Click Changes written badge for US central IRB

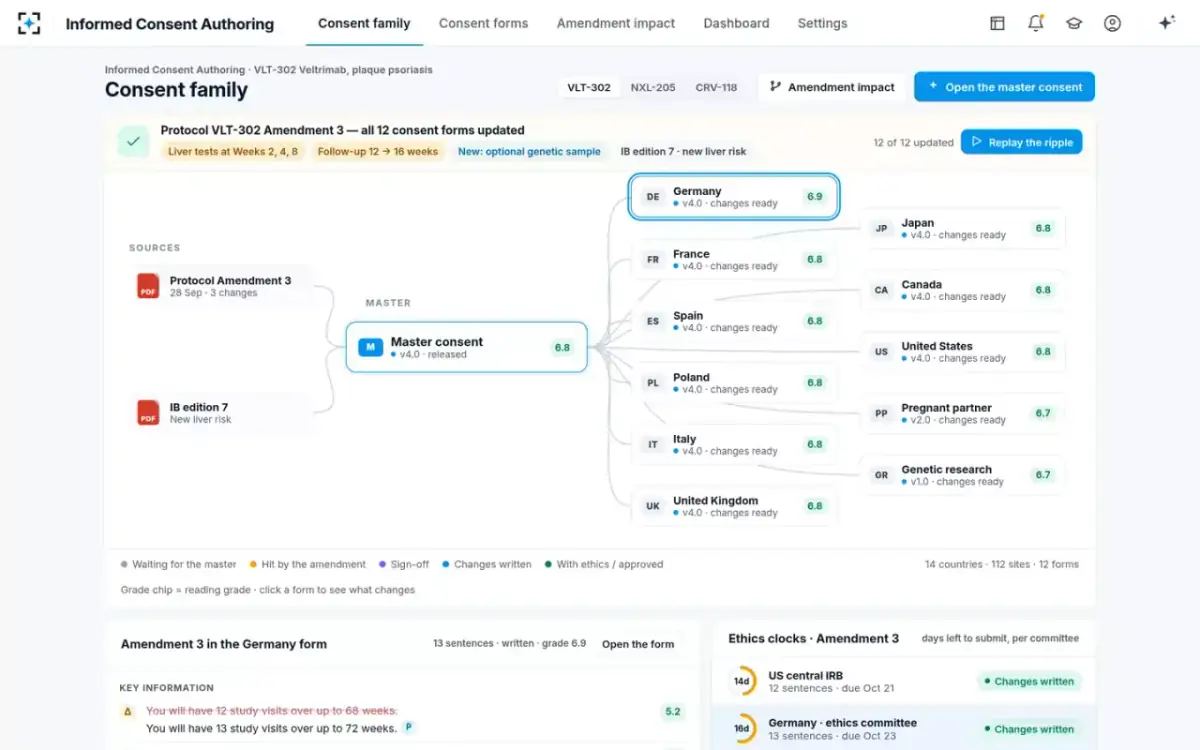tap(1028, 681)
